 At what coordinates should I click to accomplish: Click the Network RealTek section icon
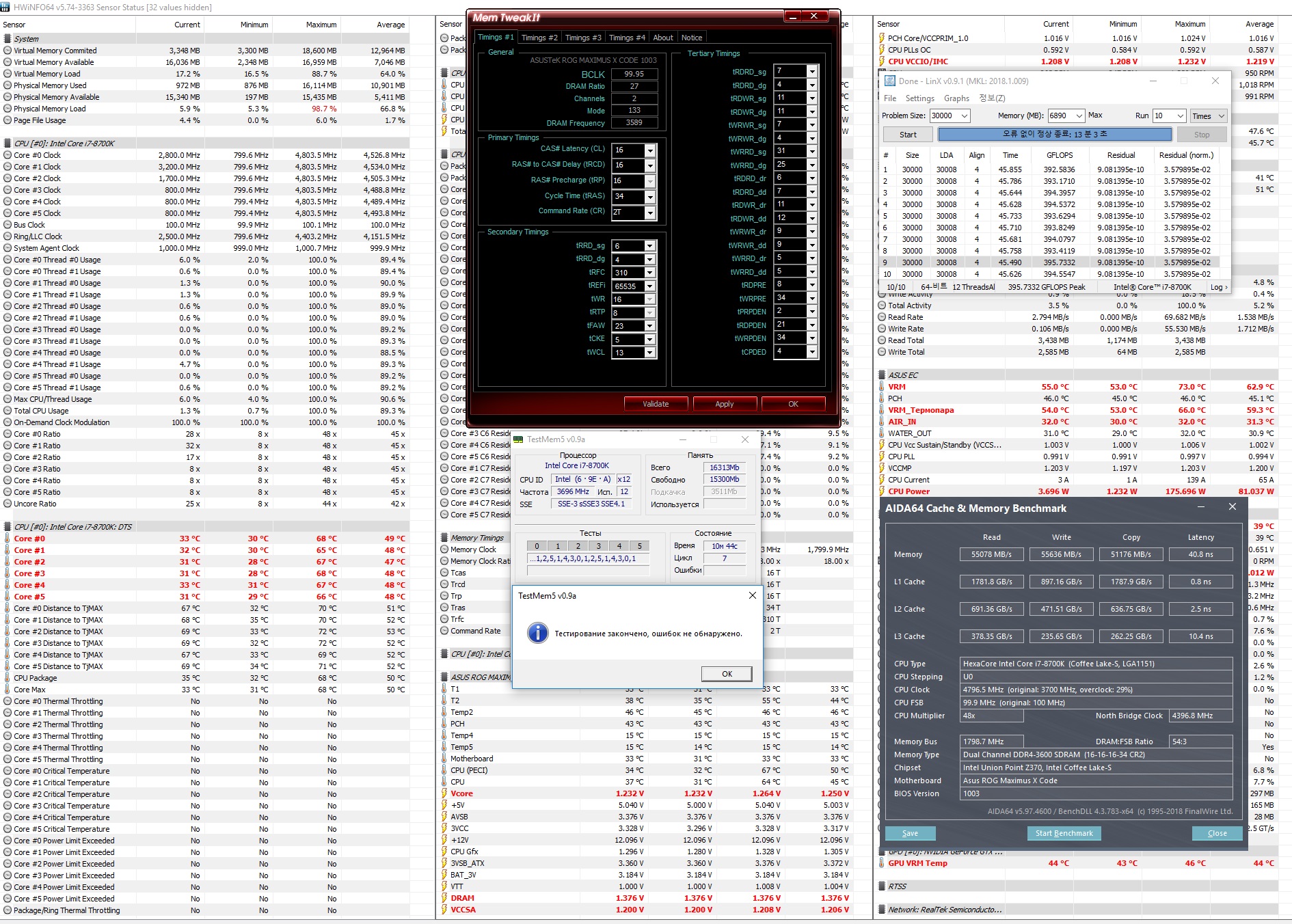coord(882,910)
